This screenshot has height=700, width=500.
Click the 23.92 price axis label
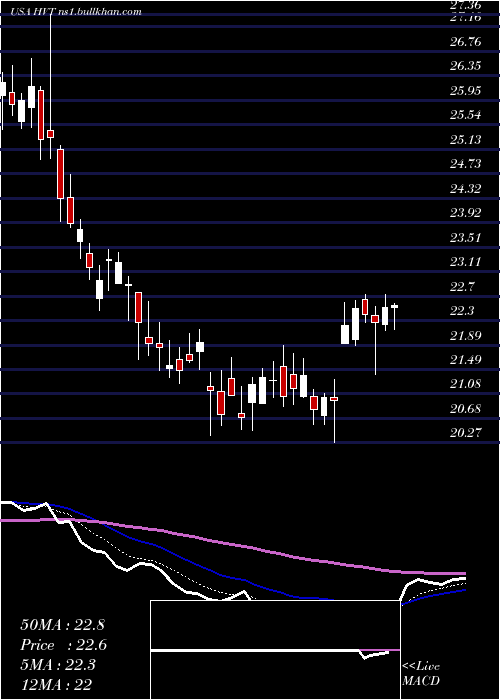[x=466, y=212]
